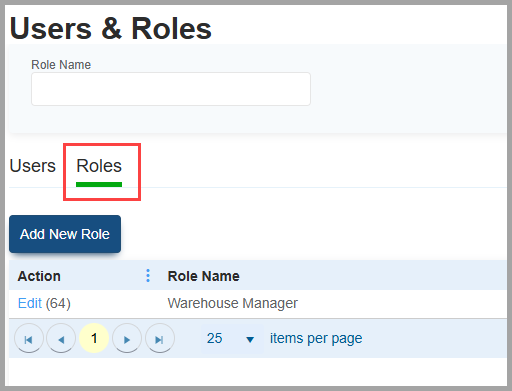Click the items per page dropdown arrow
Image resolution: width=512 pixels, height=391 pixels.
250,339
